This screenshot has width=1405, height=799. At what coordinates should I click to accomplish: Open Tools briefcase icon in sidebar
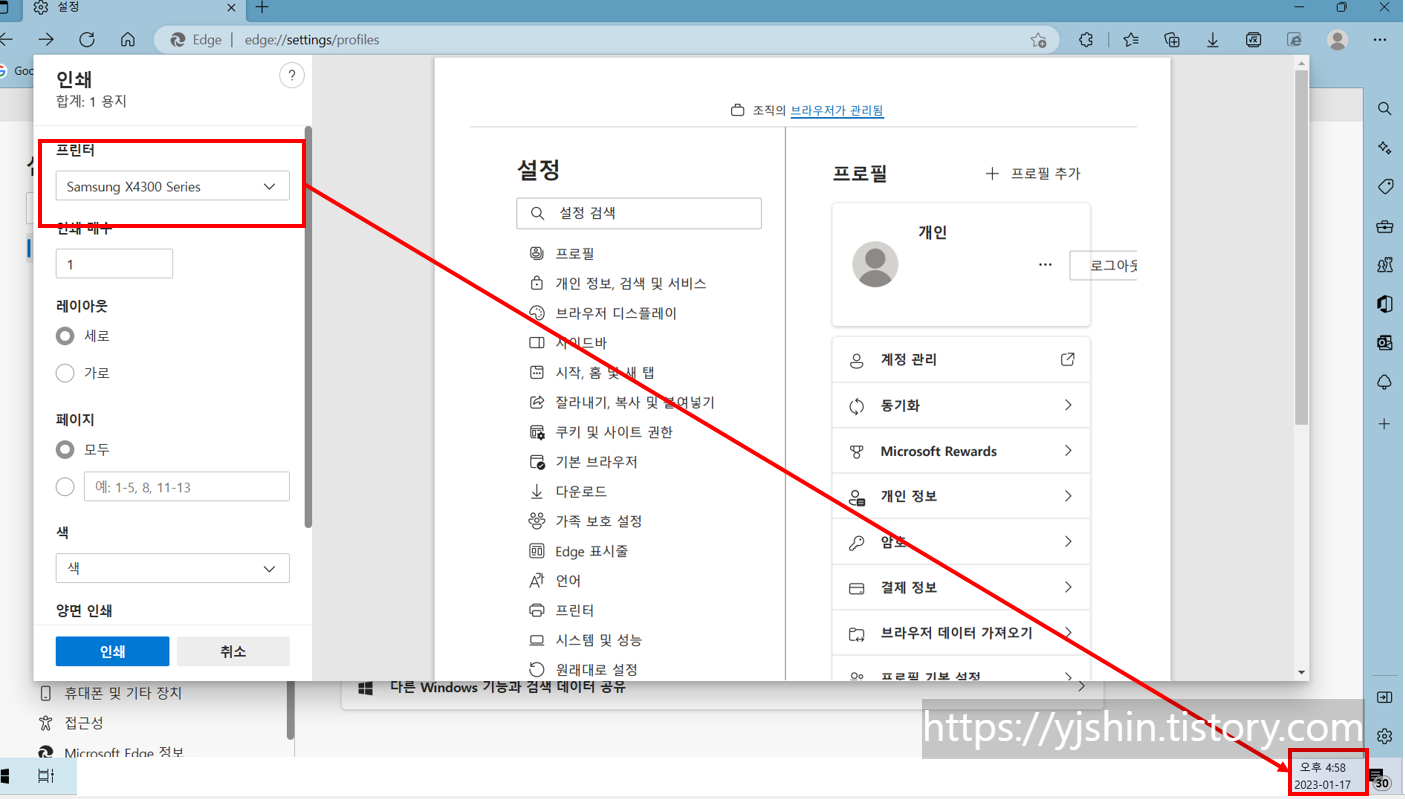coord(1385,226)
